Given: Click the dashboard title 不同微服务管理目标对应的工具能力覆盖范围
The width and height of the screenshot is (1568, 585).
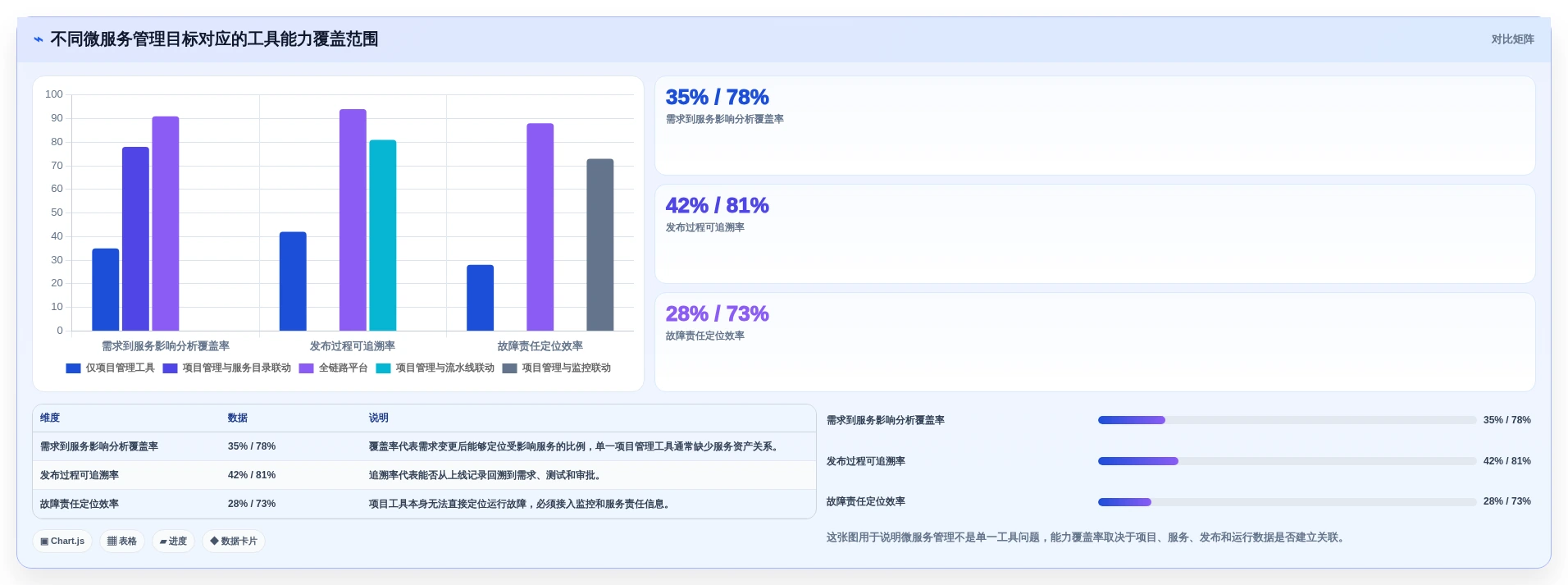Looking at the screenshot, I should click(215, 39).
